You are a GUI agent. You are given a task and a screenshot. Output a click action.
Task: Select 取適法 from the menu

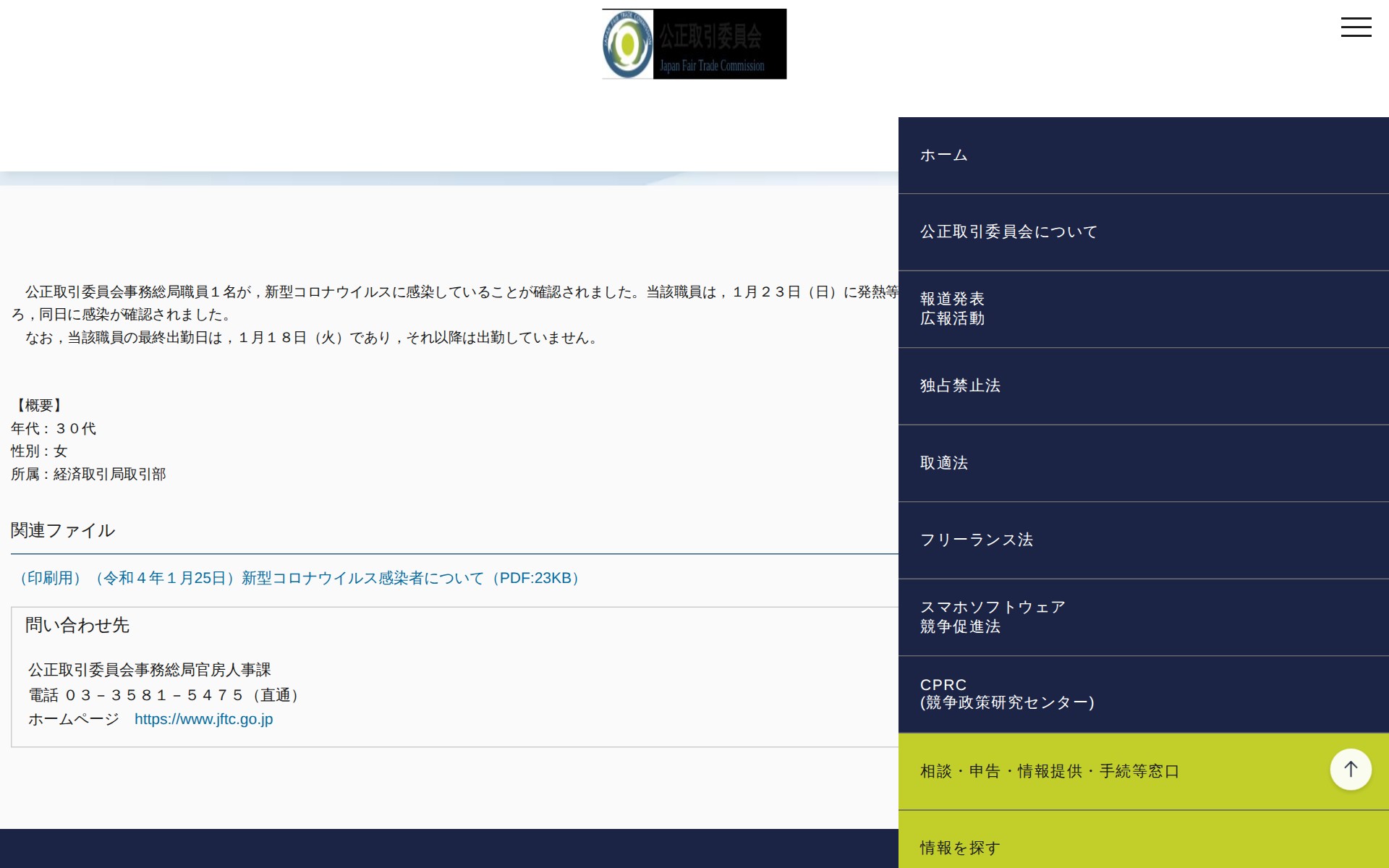(943, 463)
